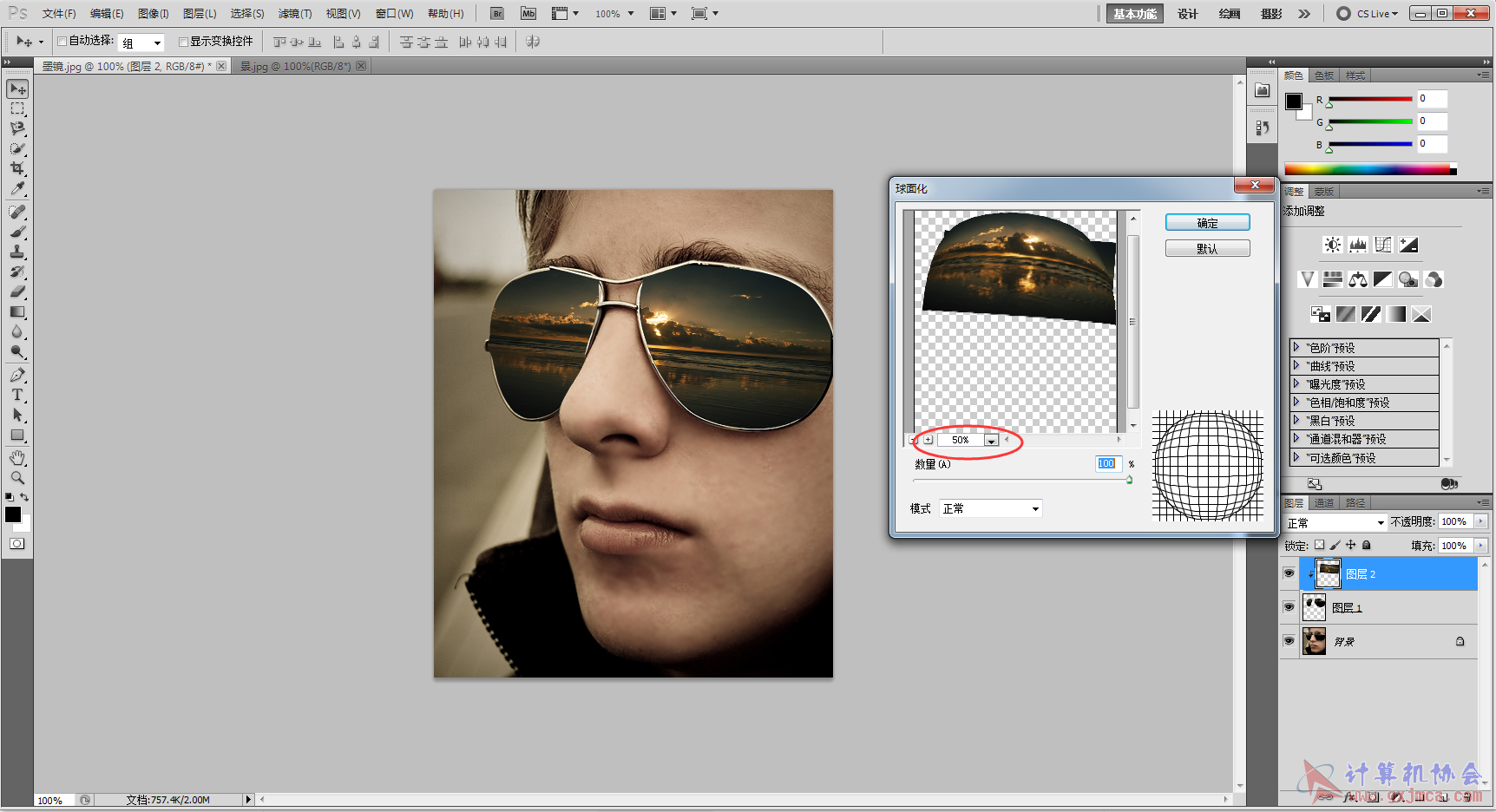Hide the 背景 layer eye
The height and width of the screenshot is (812, 1496).
click(x=1289, y=641)
